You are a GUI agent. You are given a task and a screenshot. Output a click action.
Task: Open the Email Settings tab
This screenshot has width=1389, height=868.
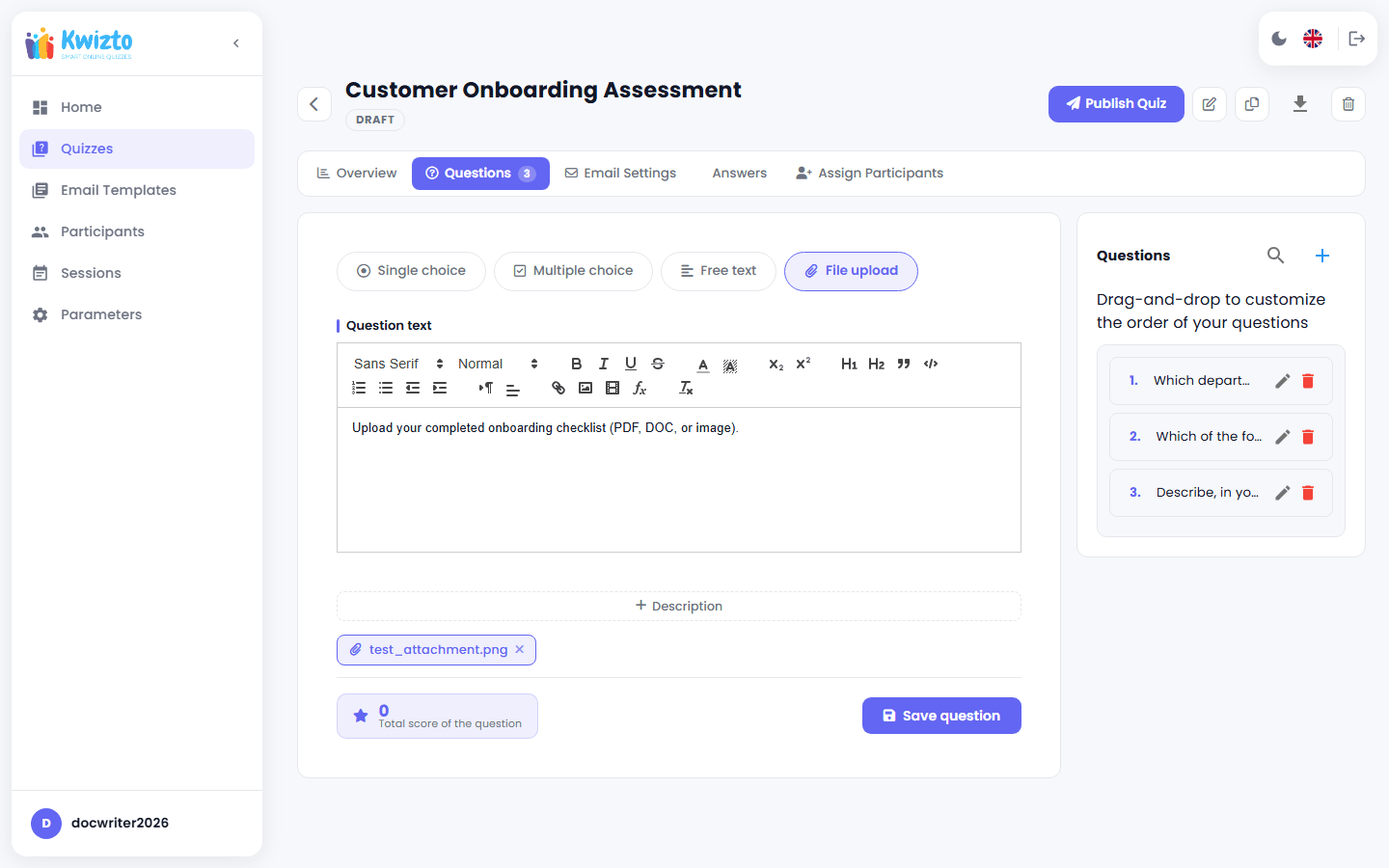(620, 174)
